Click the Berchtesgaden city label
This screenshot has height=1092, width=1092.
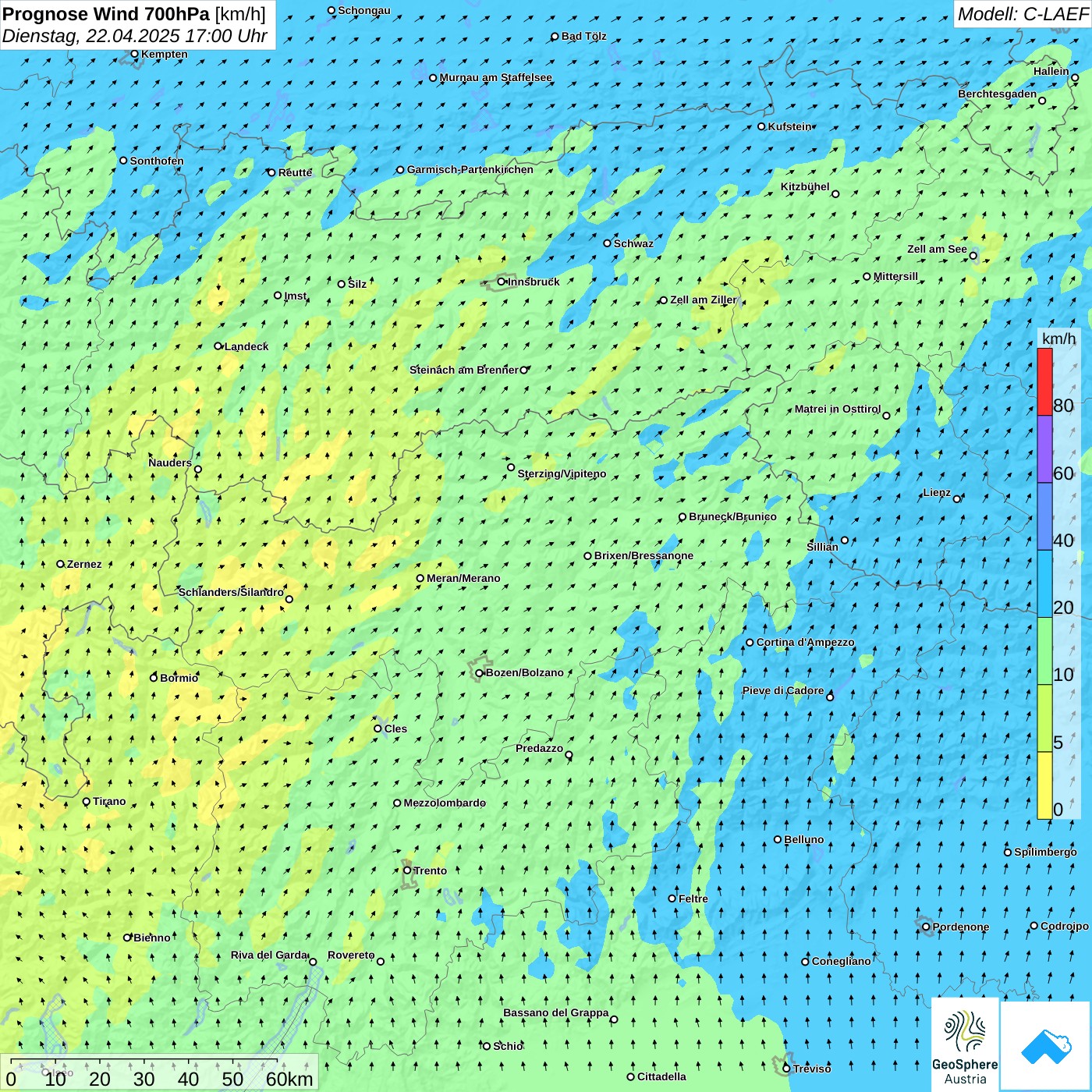pyautogui.click(x=997, y=94)
